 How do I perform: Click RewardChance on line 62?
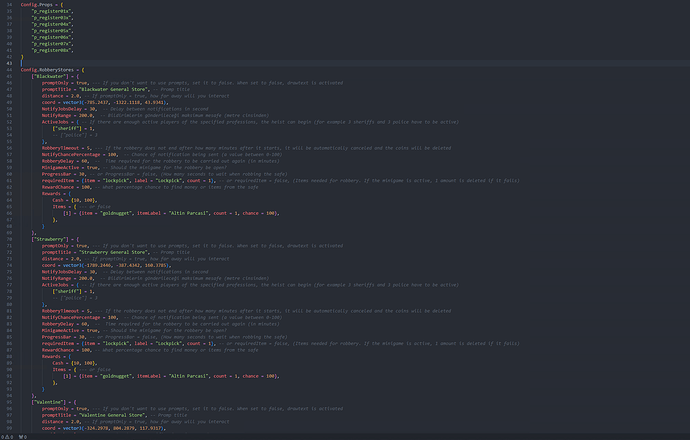(x=58, y=187)
